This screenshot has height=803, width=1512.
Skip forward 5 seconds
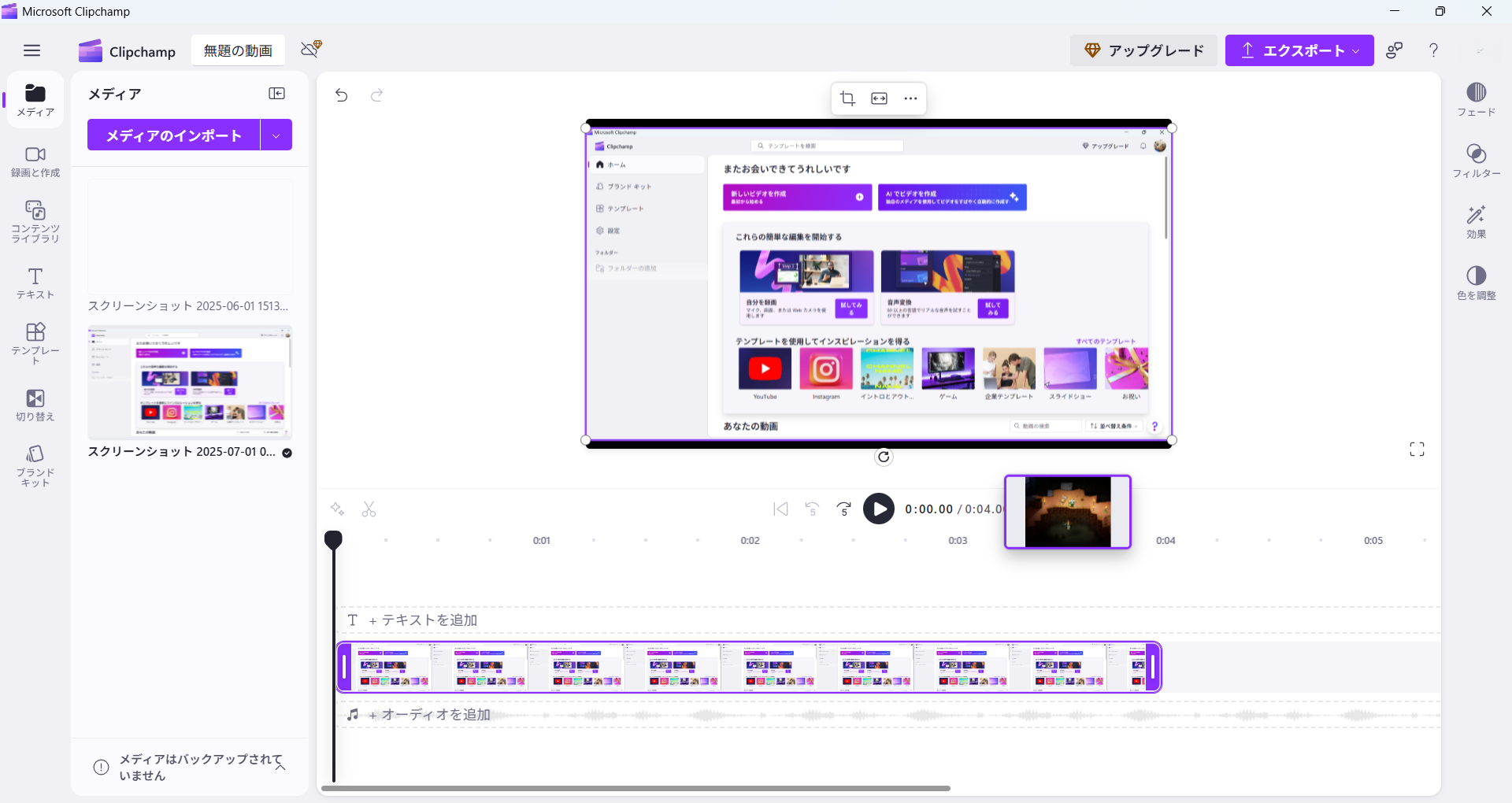[x=844, y=509]
